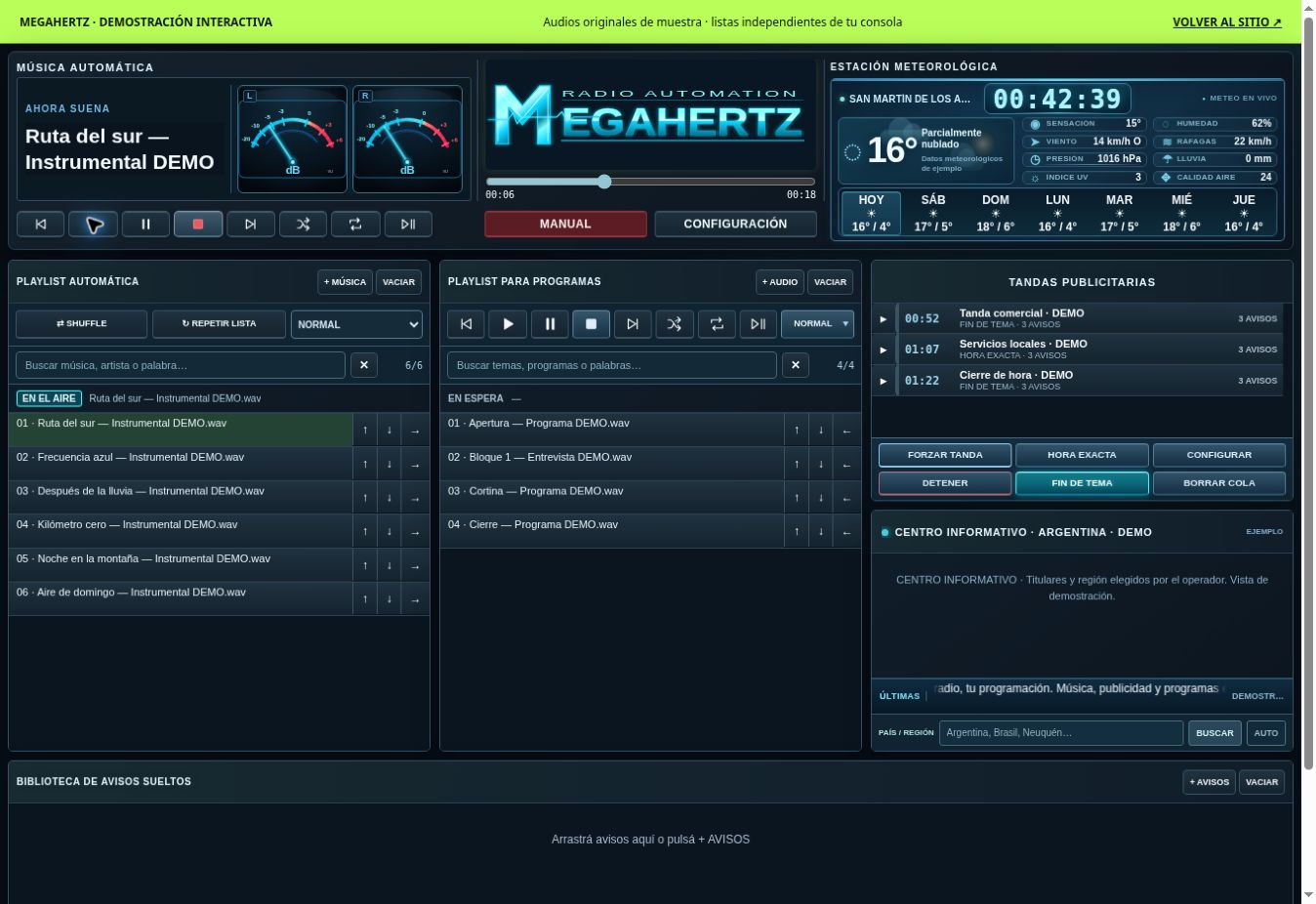This screenshot has height=904, width=1316.
Task: Toggle repeat icon in Música Automática transport
Action: [x=355, y=225]
